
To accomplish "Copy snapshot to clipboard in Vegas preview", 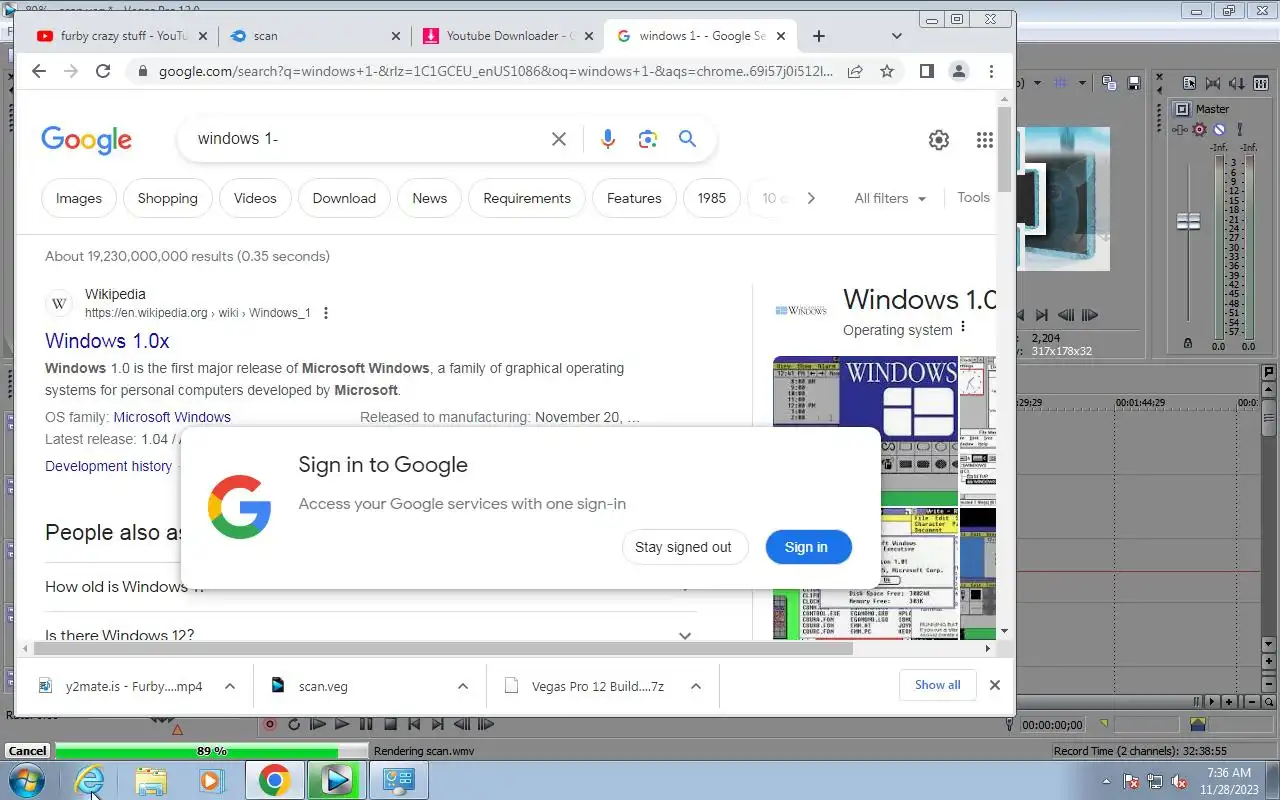I will tap(1109, 83).
